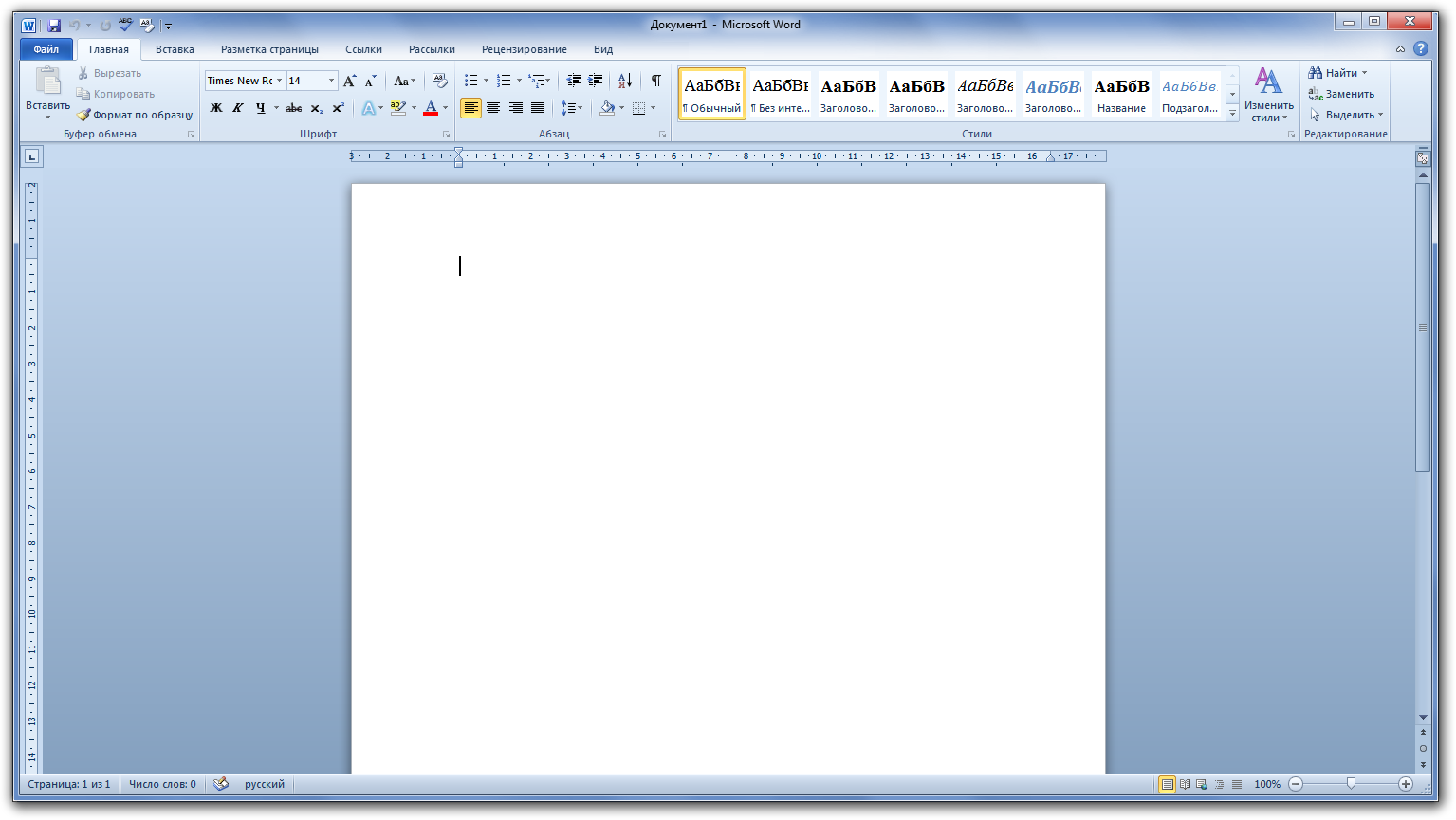
Task: Open the font size dropdown
Action: pos(331,81)
